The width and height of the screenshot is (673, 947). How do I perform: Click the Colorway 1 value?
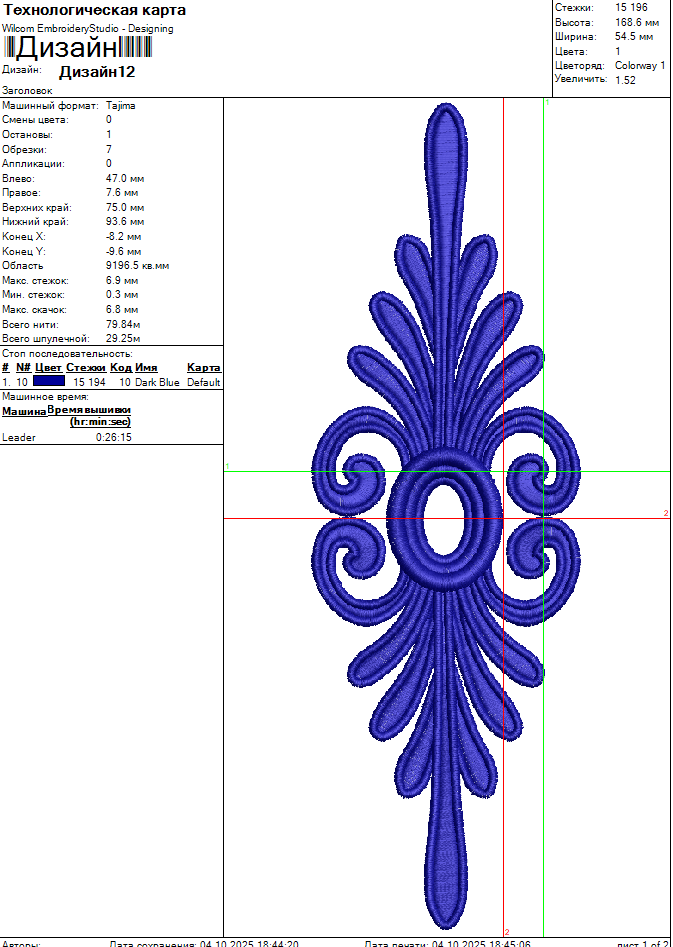point(640,65)
